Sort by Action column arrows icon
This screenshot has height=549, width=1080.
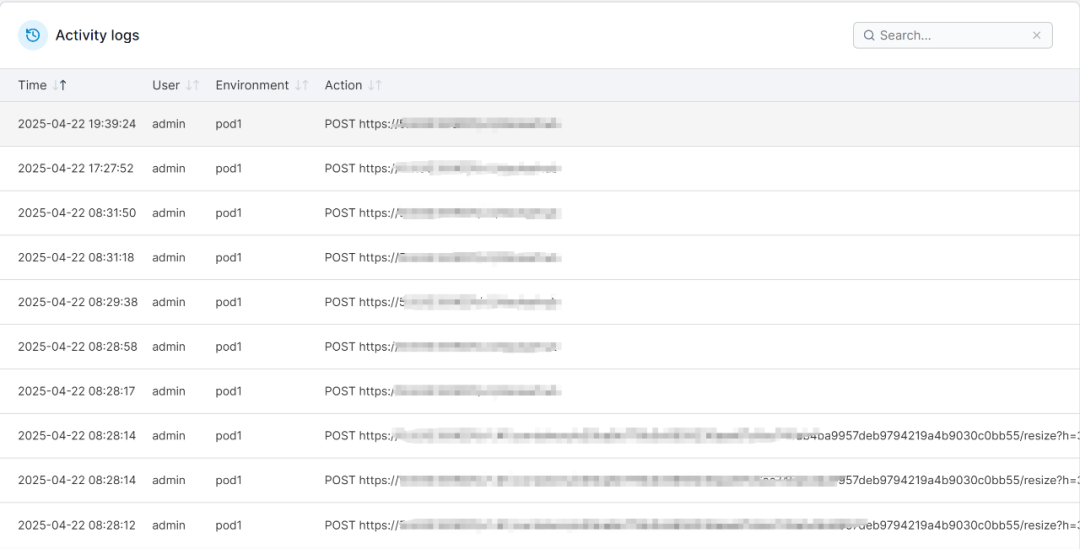point(375,86)
